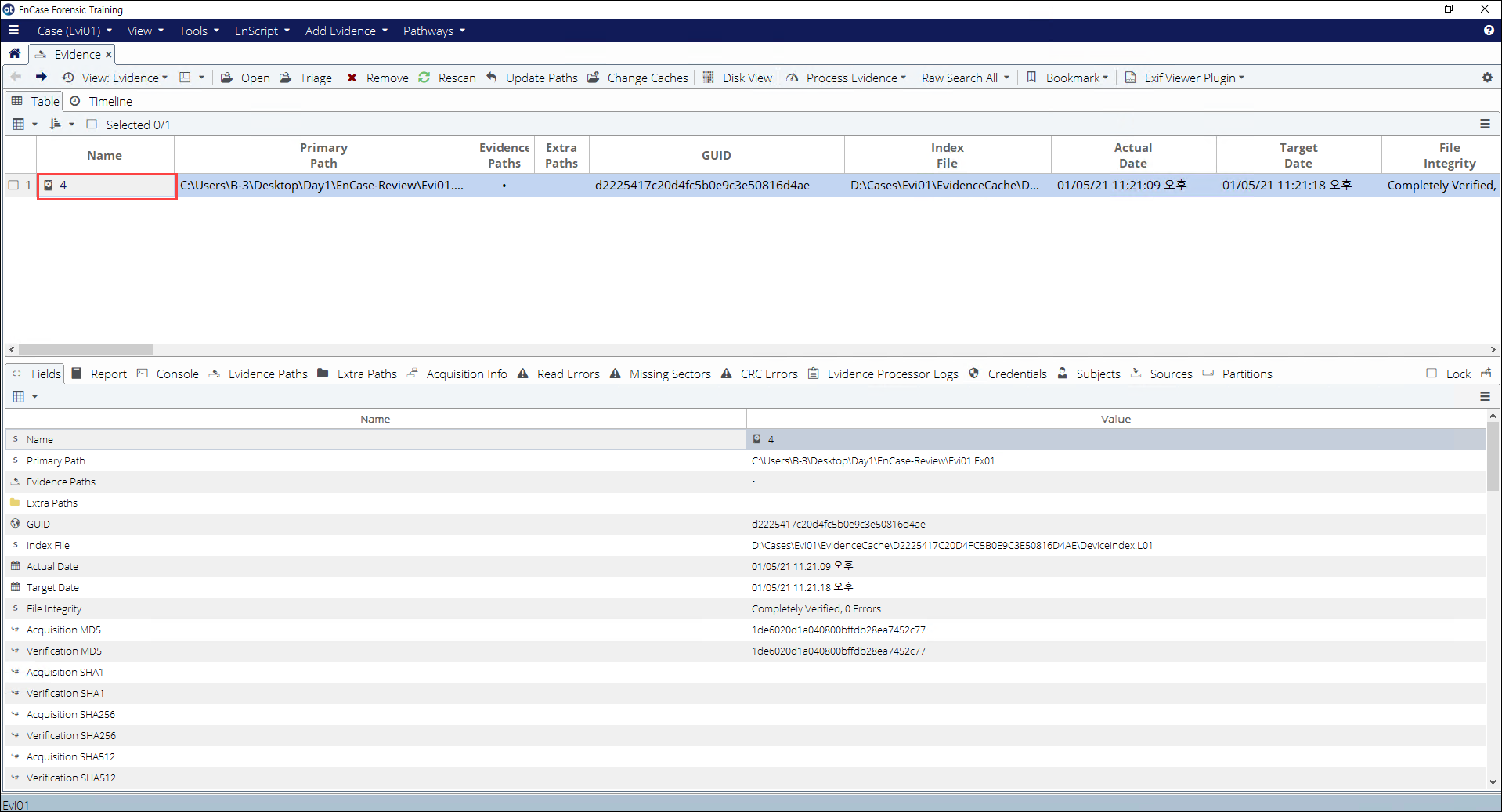Viewport: 1502px width, 812px height.
Task: Remove the selected evidence
Action: [378, 78]
